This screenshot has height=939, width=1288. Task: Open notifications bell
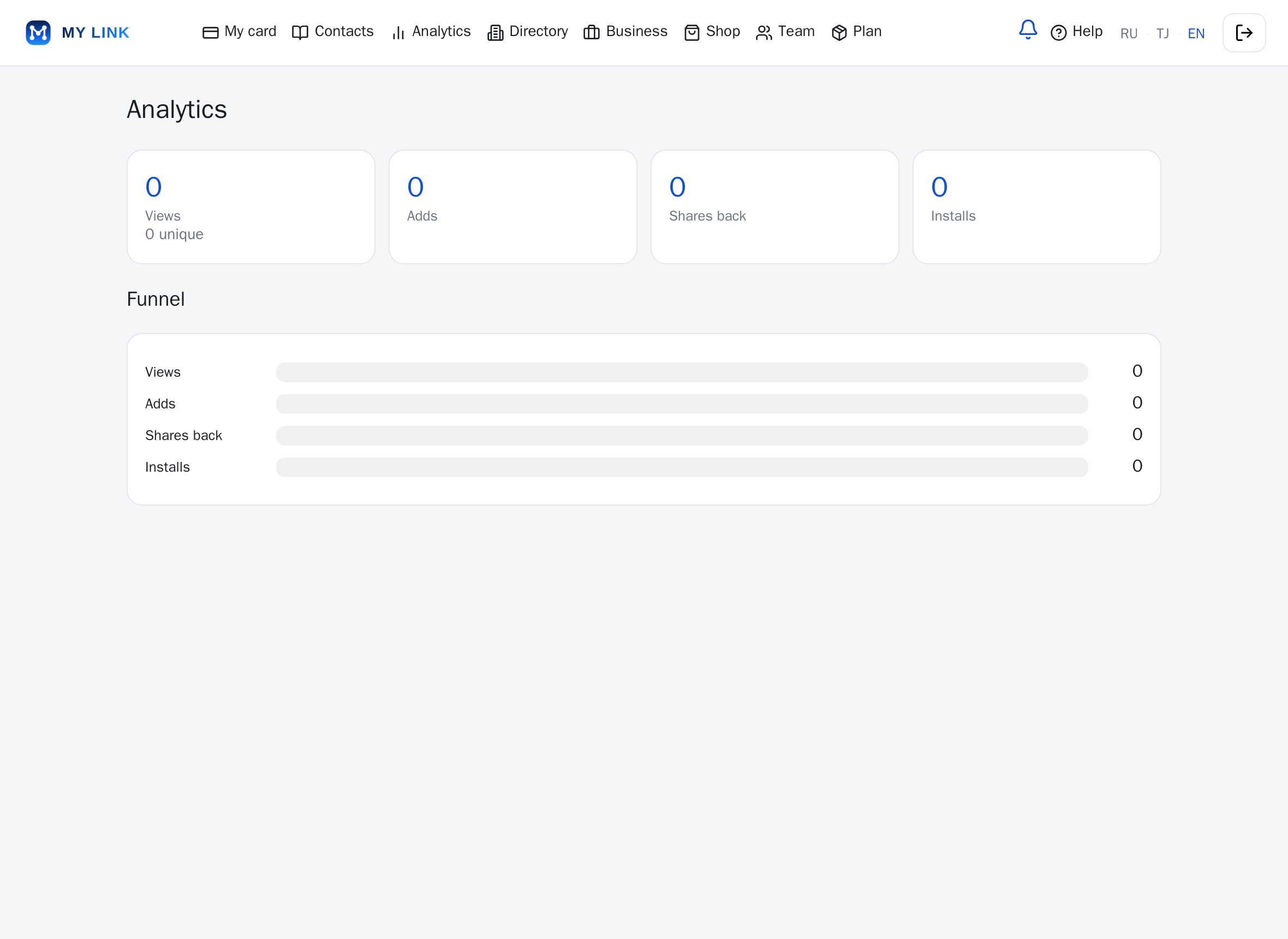click(1028, 29)
